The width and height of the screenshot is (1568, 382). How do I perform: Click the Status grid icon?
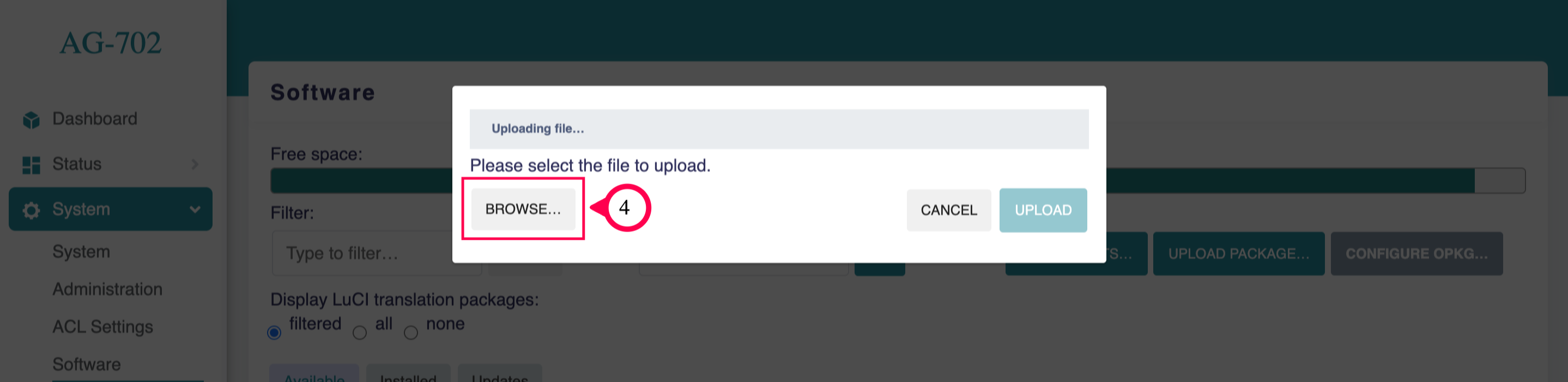tap(31, 165)
